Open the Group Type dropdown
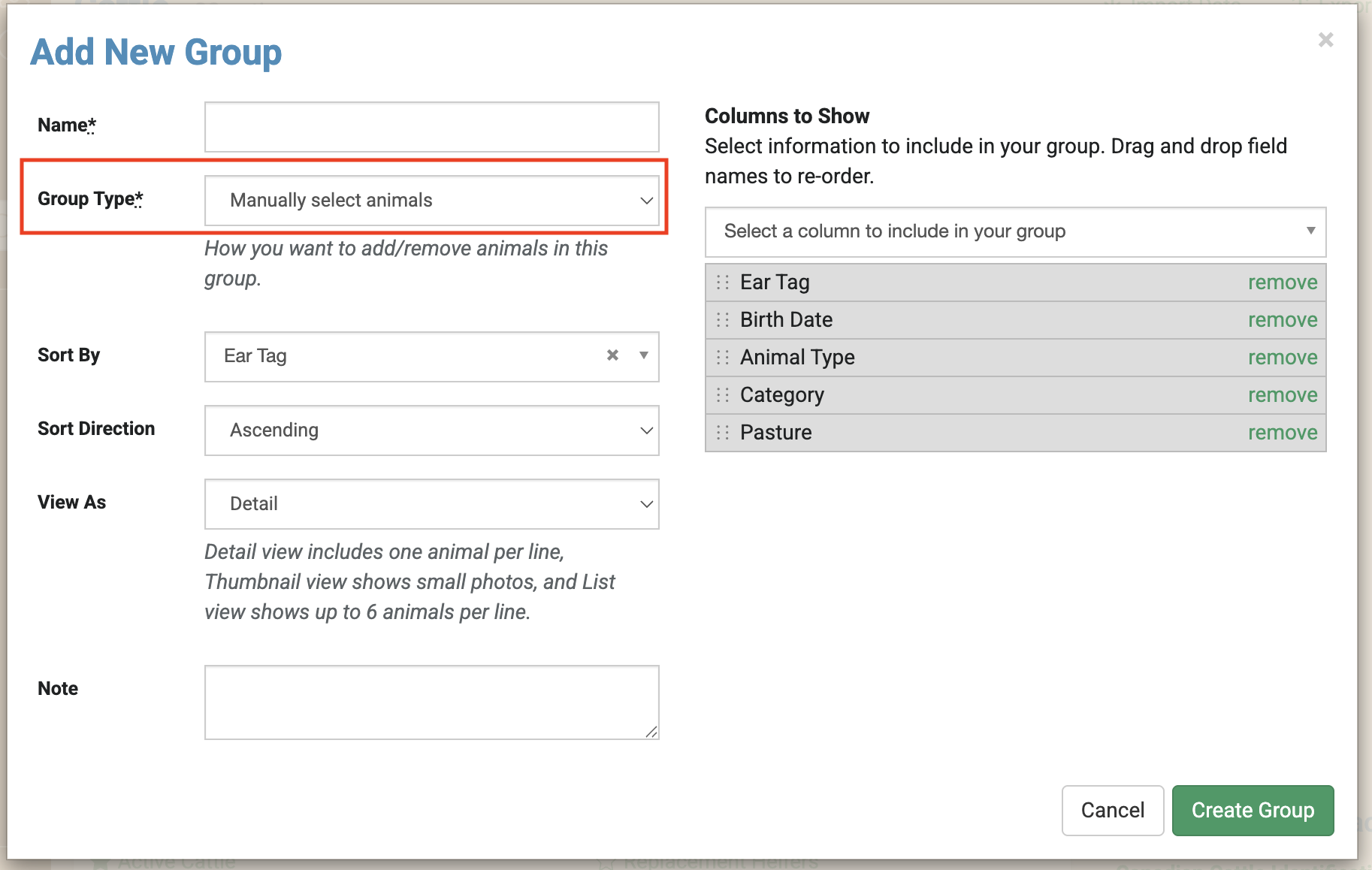 click(x=431, y=201)
